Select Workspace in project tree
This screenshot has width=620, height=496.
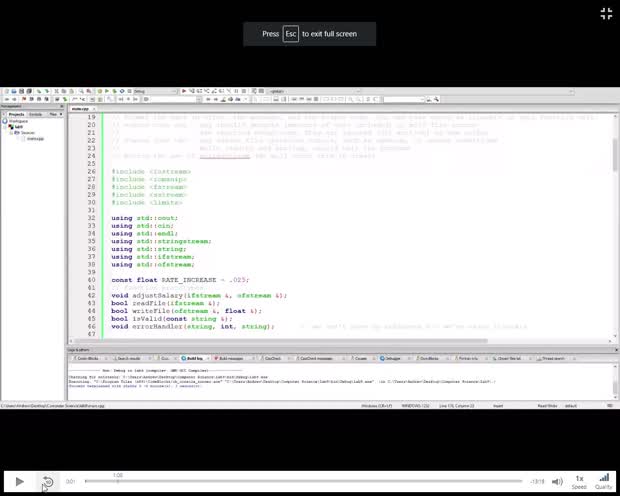(x=18, y=121)
